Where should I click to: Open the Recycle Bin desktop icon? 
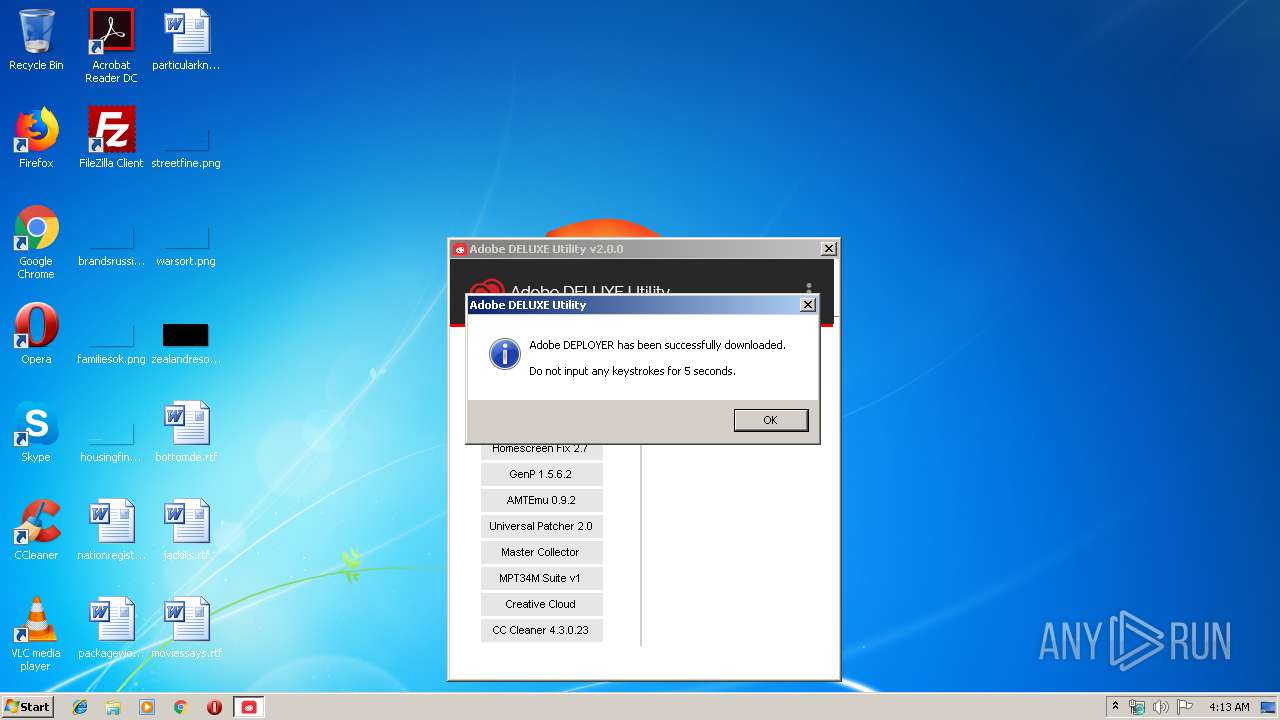pyautogui.click(x=36, y=40)
